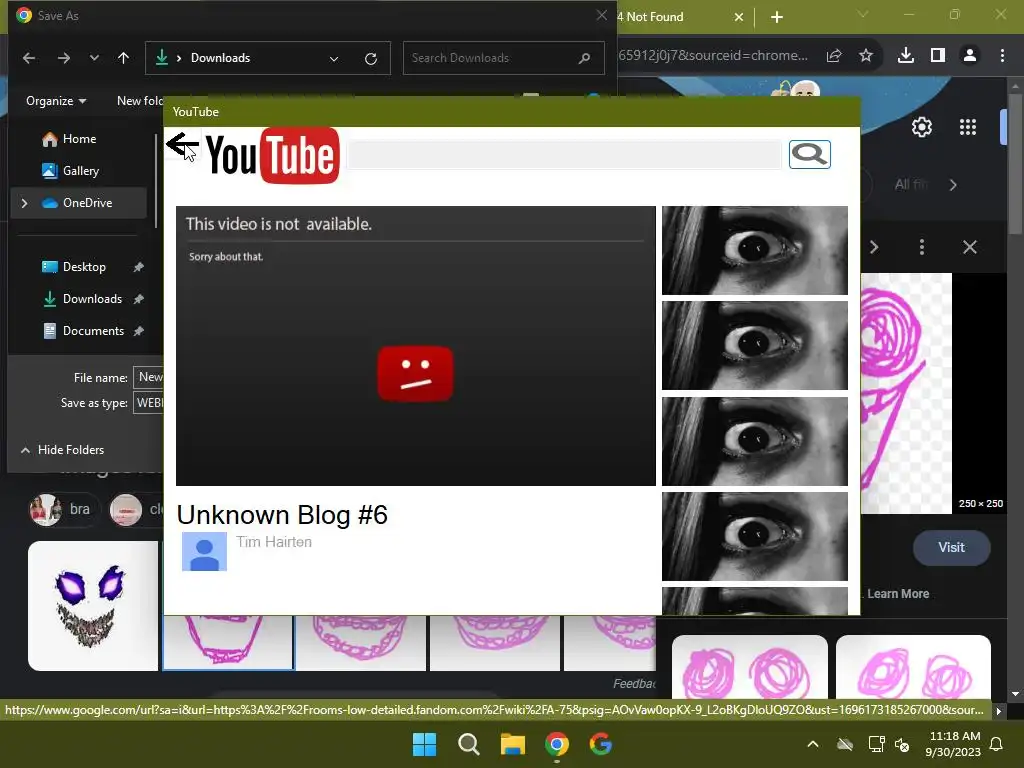Open the first eye thumbnail in the sidebar

(754, 250)
